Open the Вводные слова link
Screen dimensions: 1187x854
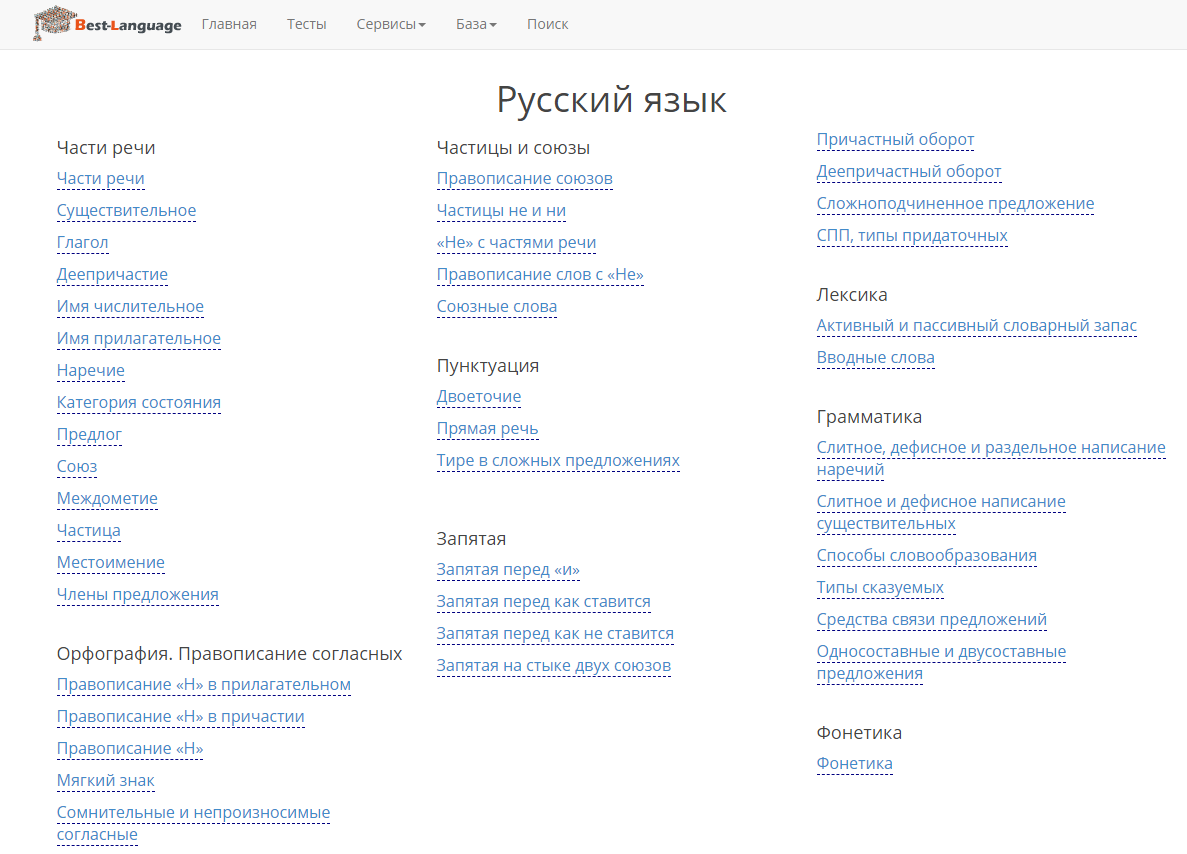(875, 358)
